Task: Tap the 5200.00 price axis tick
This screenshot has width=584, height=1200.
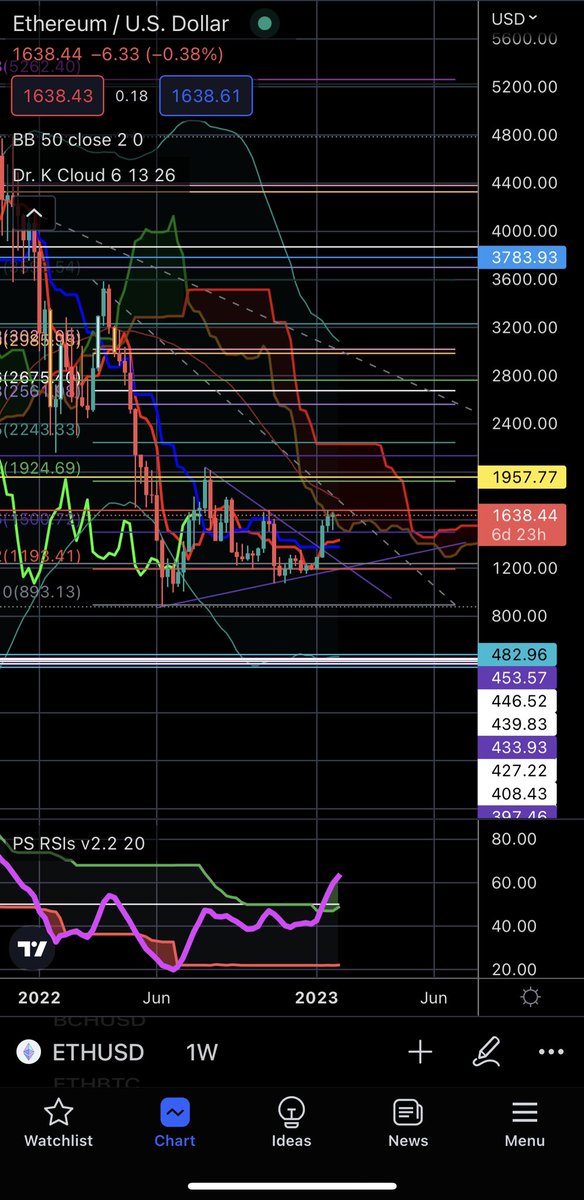Action: click(x=525, y=87)
